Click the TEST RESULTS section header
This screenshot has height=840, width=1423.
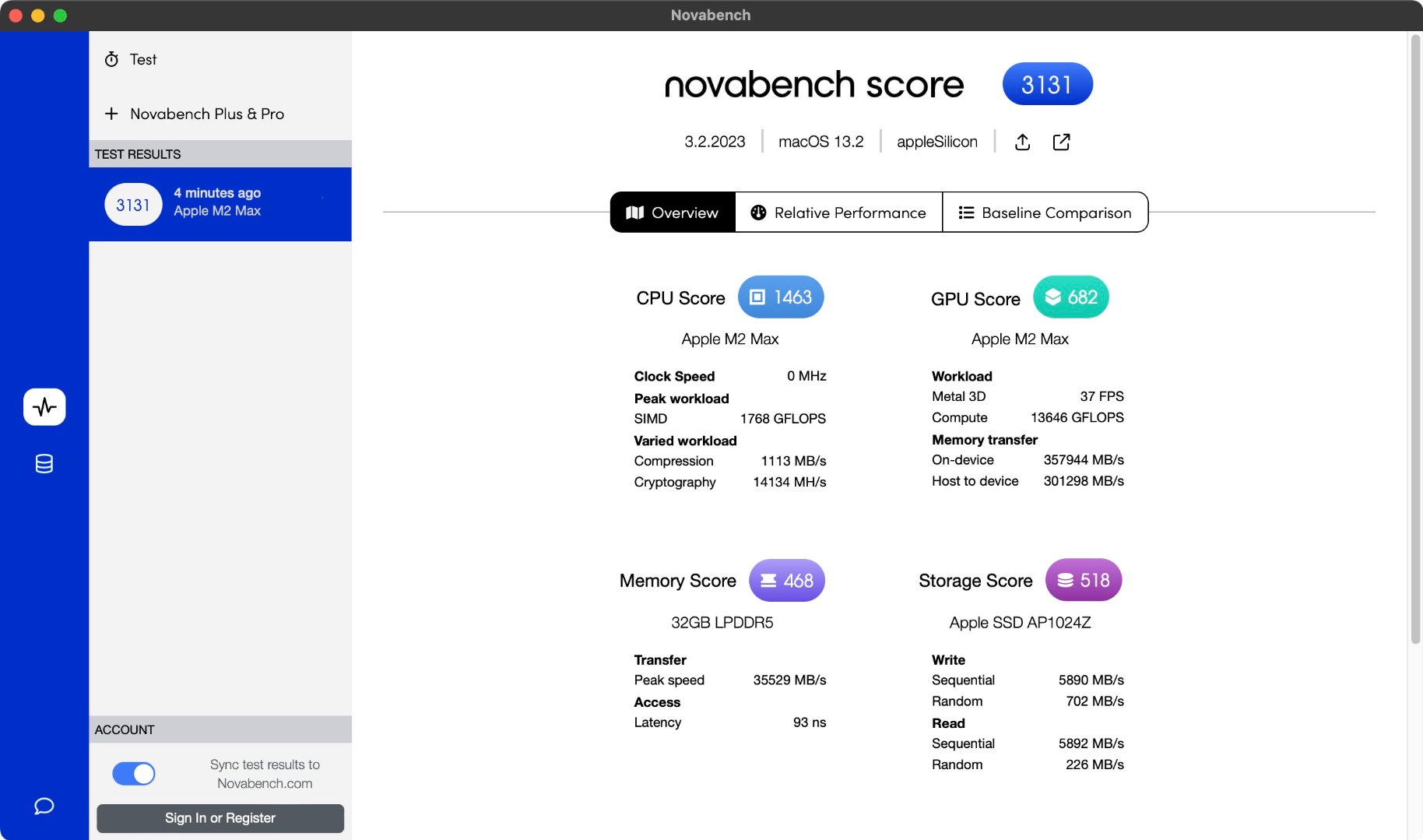coord(220,154)
